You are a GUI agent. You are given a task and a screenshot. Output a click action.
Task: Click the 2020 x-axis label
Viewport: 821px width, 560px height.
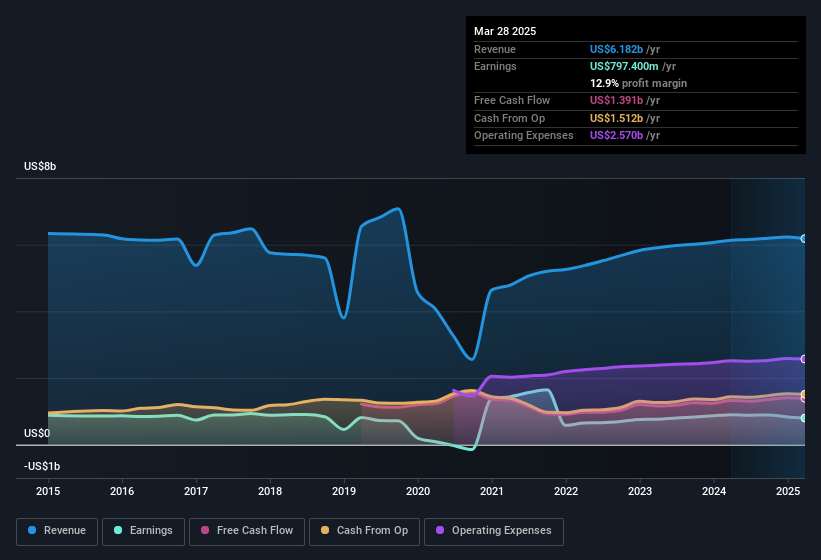coord(418,491)
